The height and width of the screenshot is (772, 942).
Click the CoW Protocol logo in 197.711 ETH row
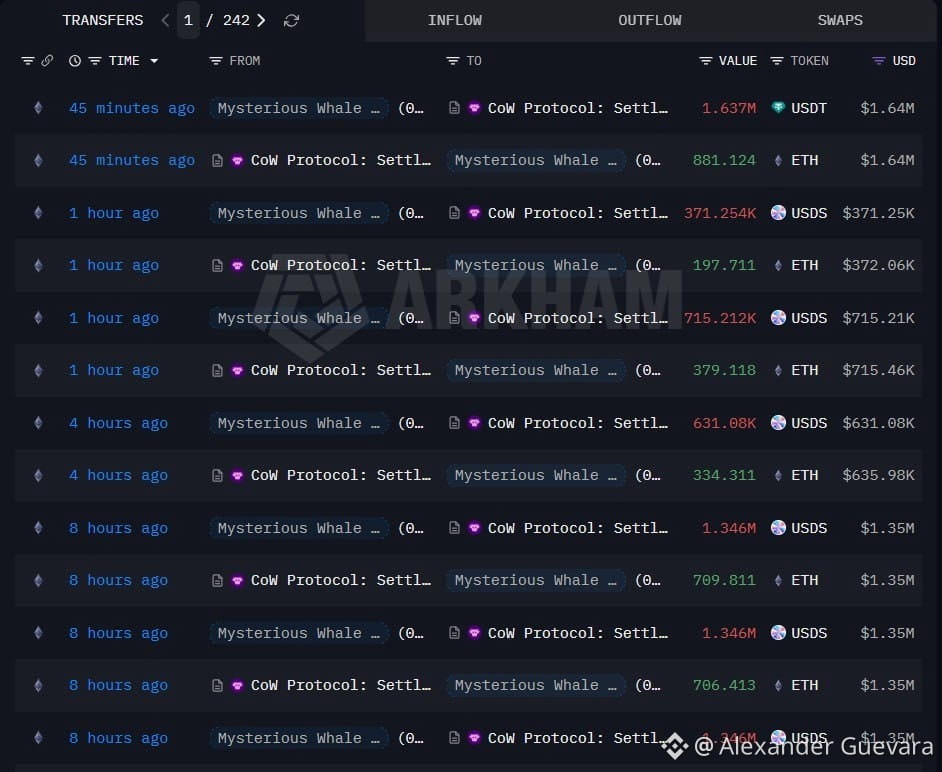pos(237,266)
